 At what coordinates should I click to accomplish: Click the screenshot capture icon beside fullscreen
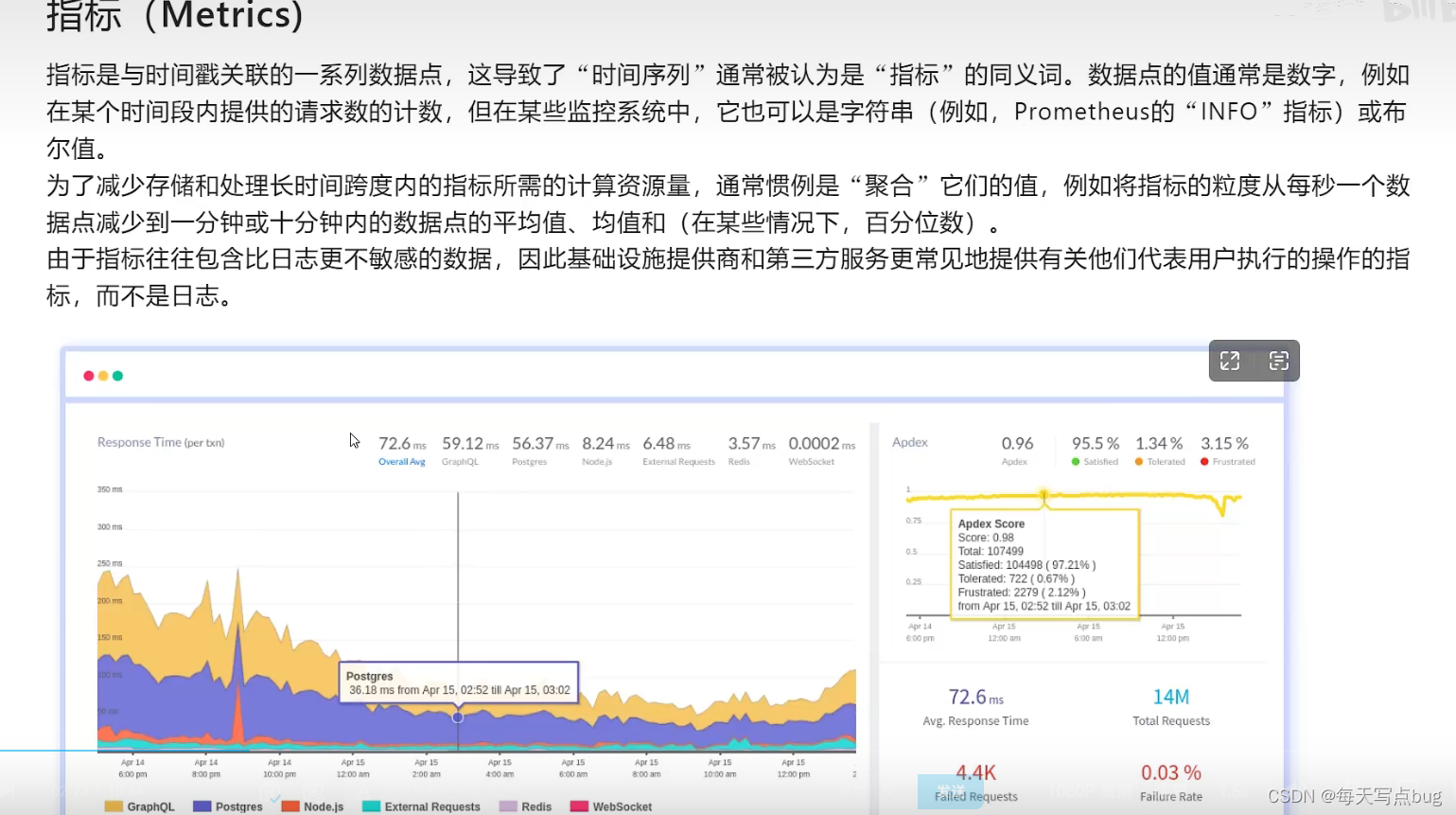[1279, 361]
